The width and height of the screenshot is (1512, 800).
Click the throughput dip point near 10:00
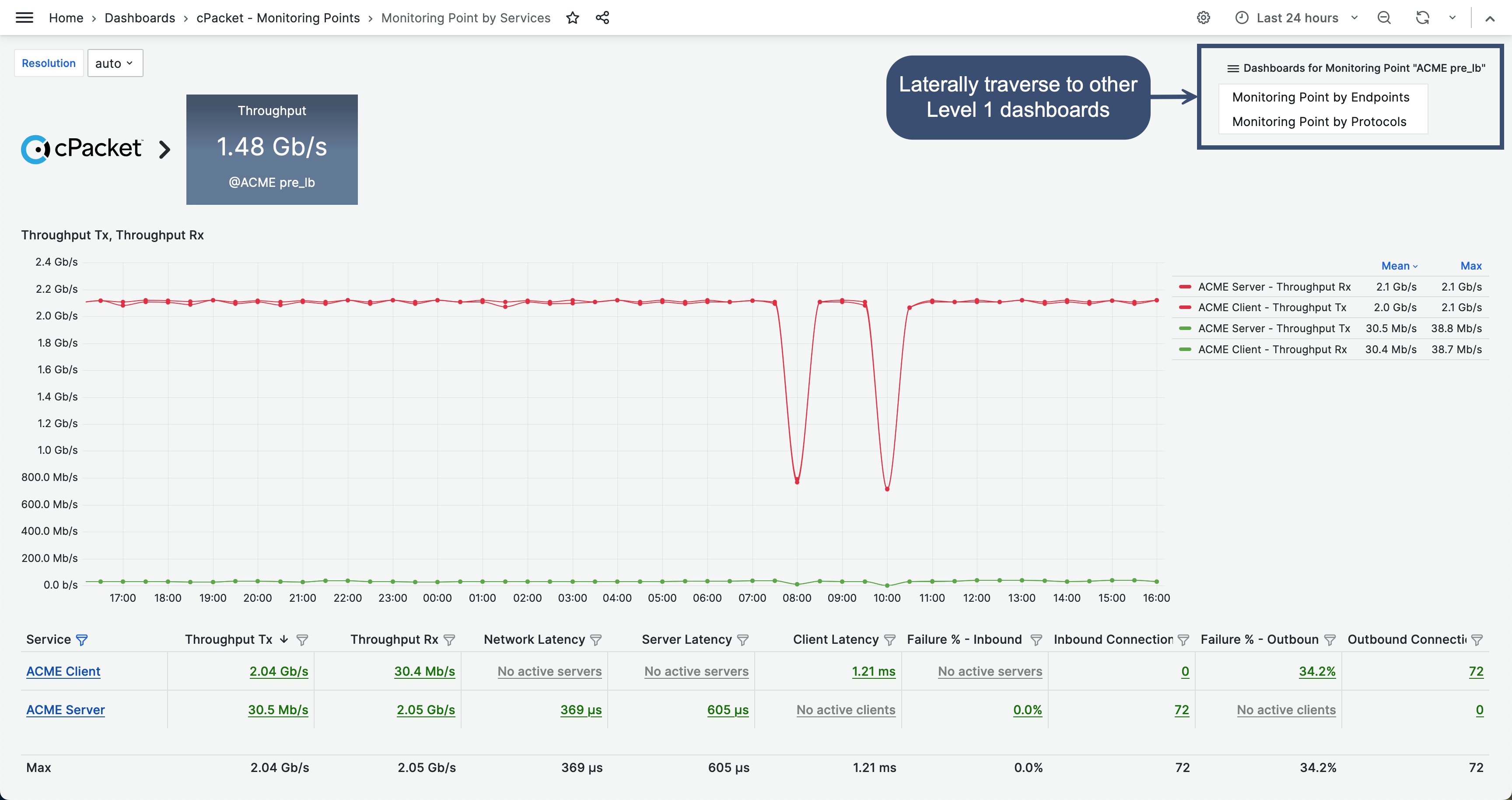(887, 488)
